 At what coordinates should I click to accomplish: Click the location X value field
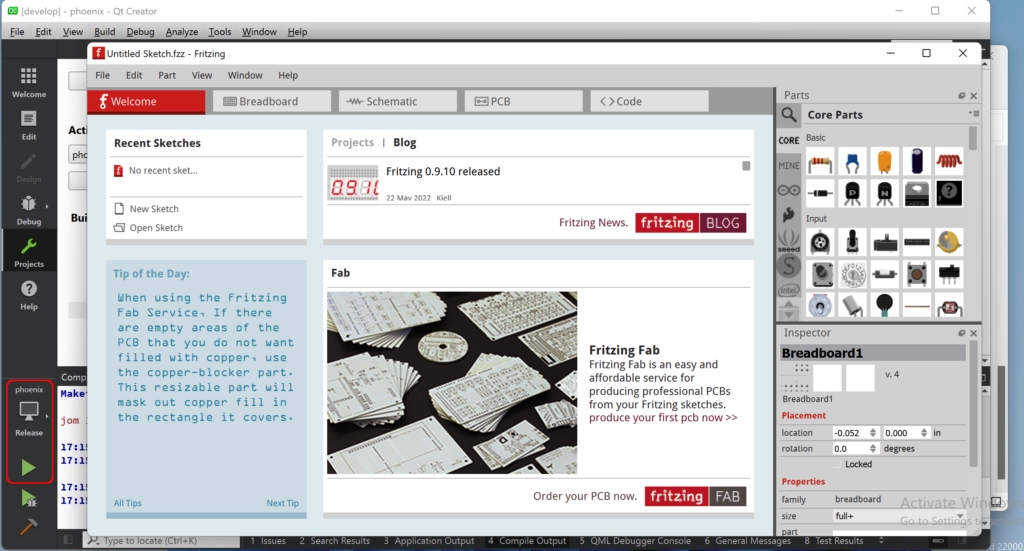(x=850, y=433)
